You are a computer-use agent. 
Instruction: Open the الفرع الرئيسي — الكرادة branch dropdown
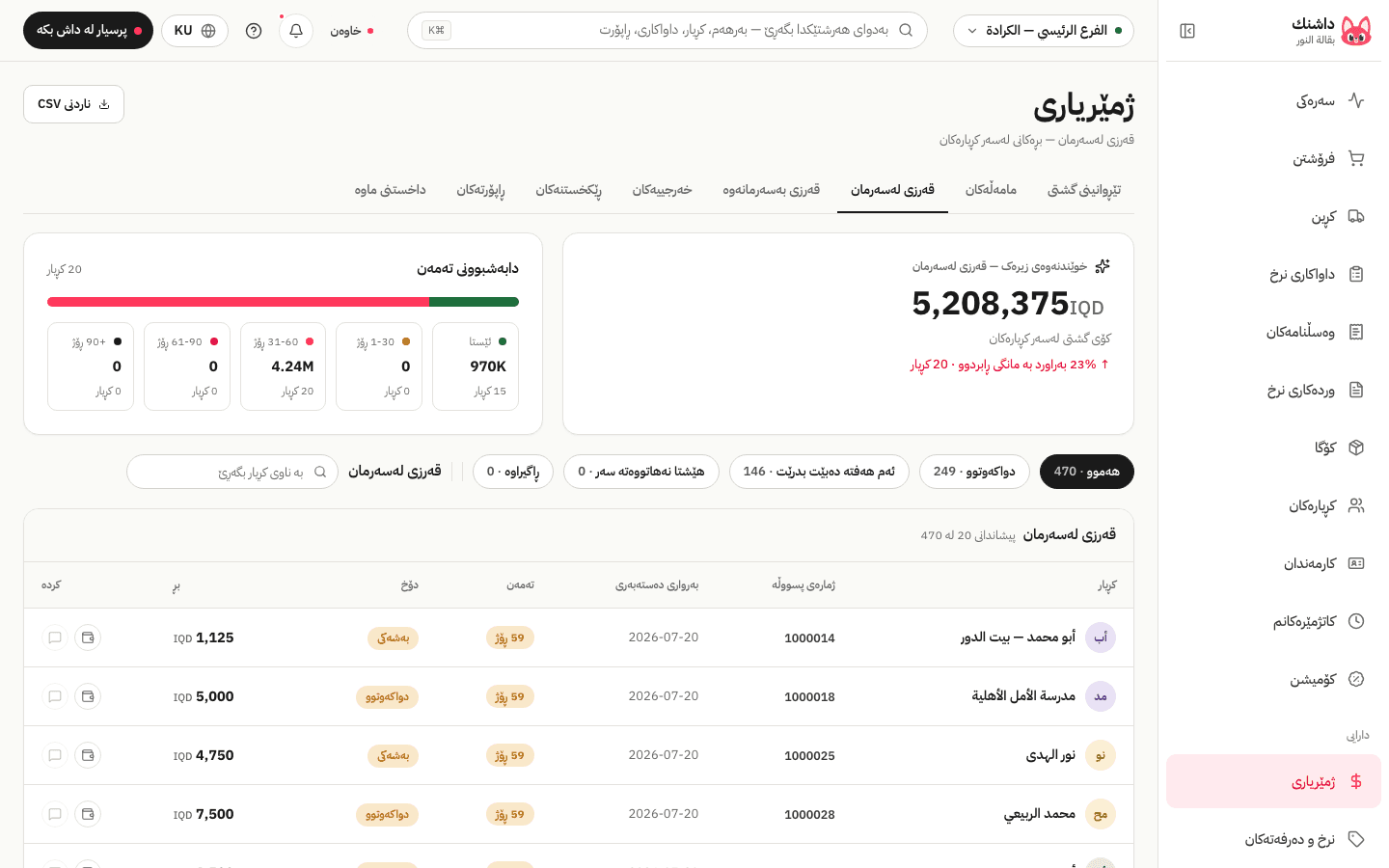(x=1044, y=31)
